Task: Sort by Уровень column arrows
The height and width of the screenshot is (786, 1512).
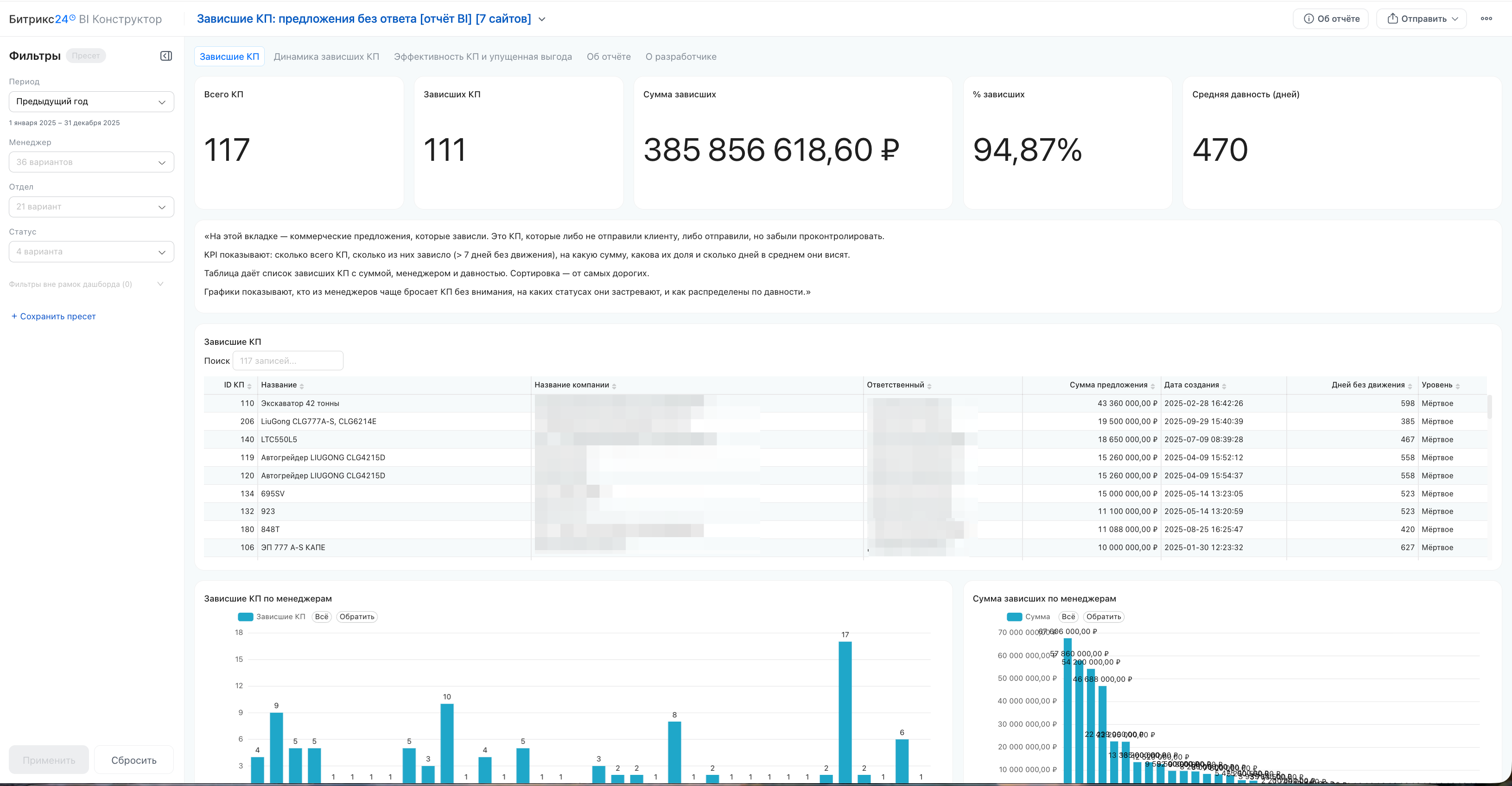Action: pos(1457,386)
